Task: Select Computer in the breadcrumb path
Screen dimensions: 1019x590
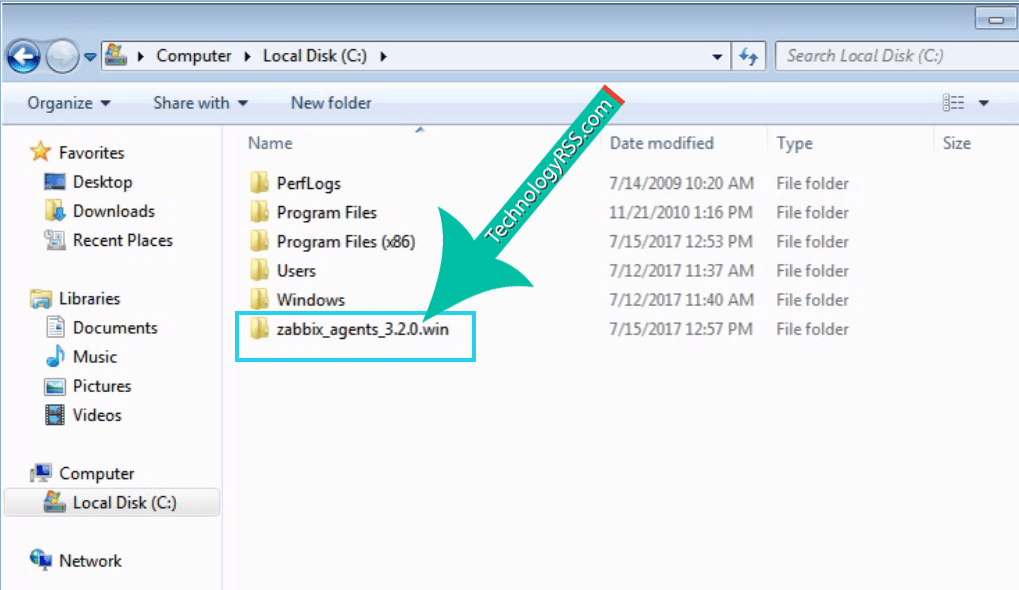Action: coord(194,56)
